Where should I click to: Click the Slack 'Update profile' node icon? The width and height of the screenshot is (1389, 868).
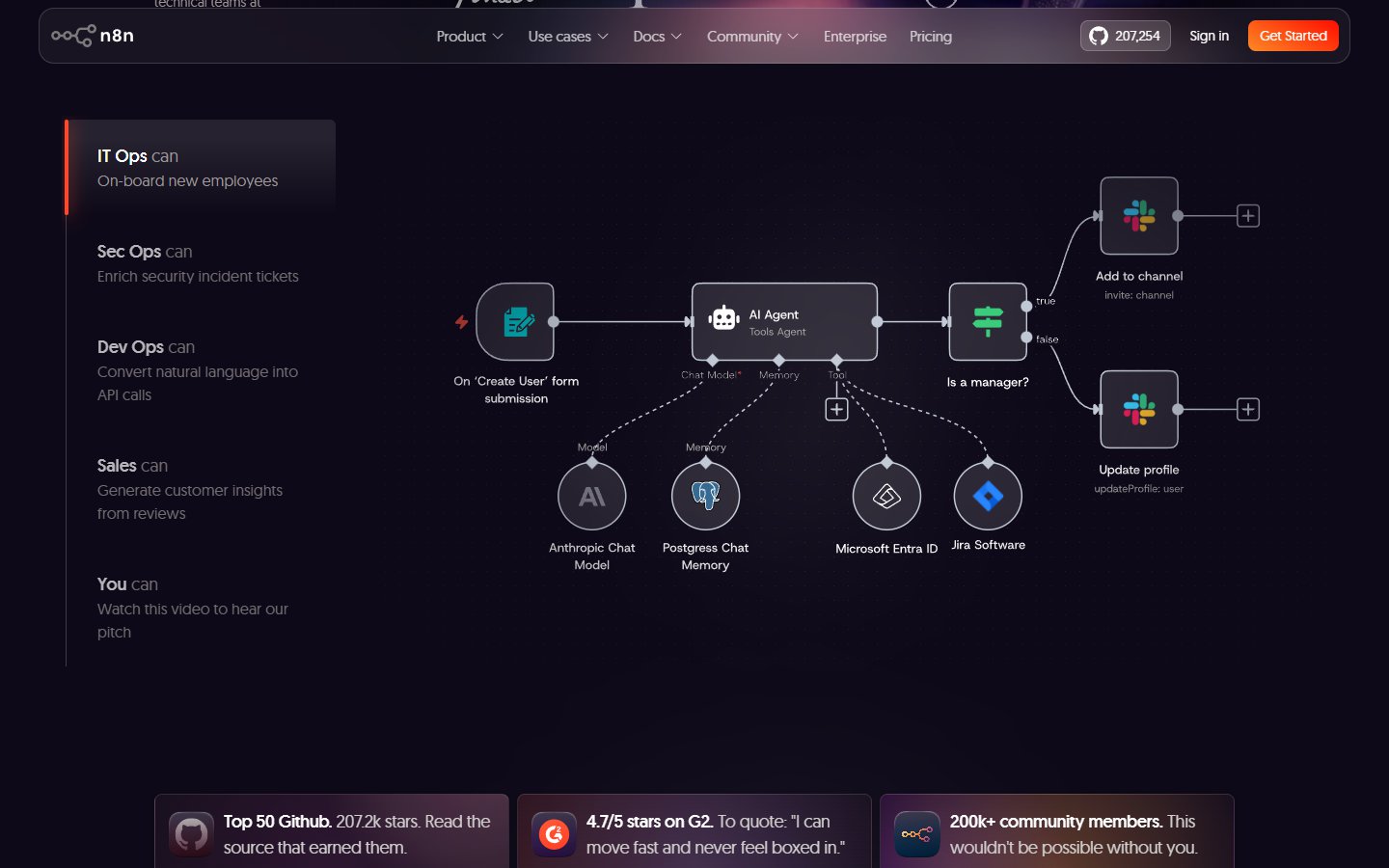[x=1139, y=409]
